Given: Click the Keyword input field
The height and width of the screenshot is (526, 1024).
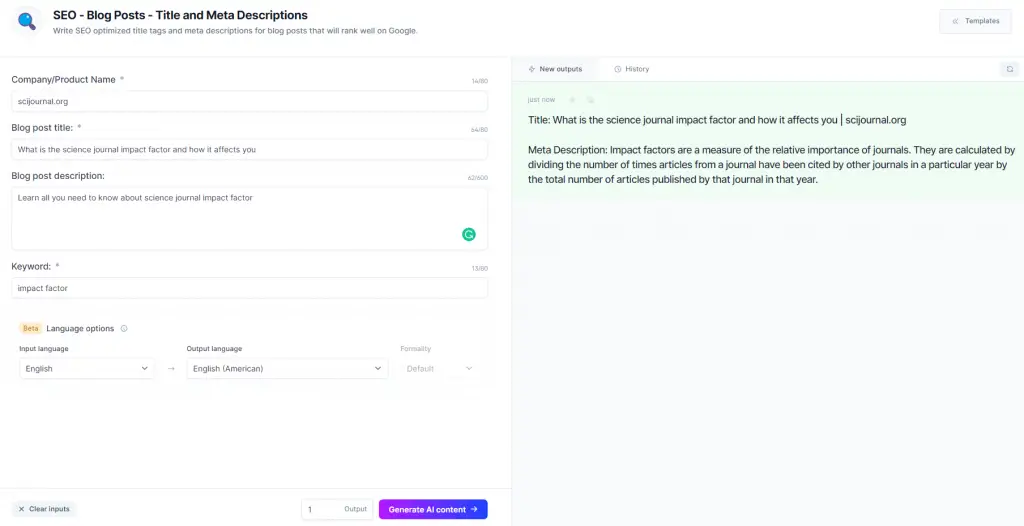Looking at the screenshot, I should coord(249,288).
